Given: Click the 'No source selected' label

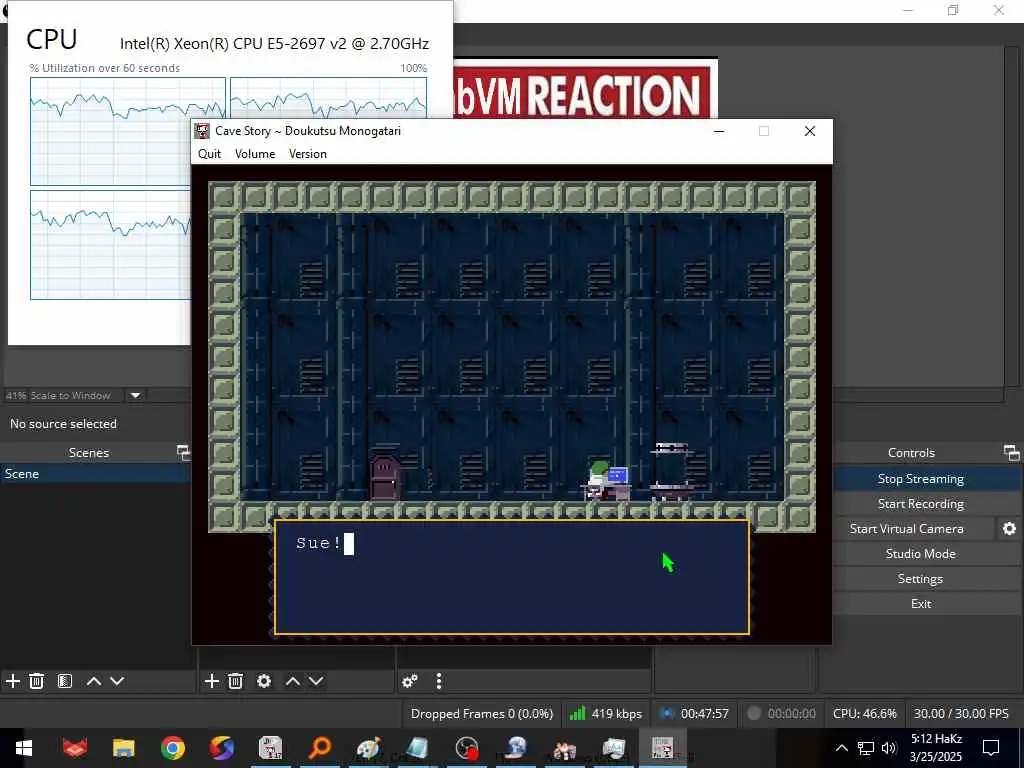Looking at the screenshot, I should pyautogui.click(x=63, y=423).
